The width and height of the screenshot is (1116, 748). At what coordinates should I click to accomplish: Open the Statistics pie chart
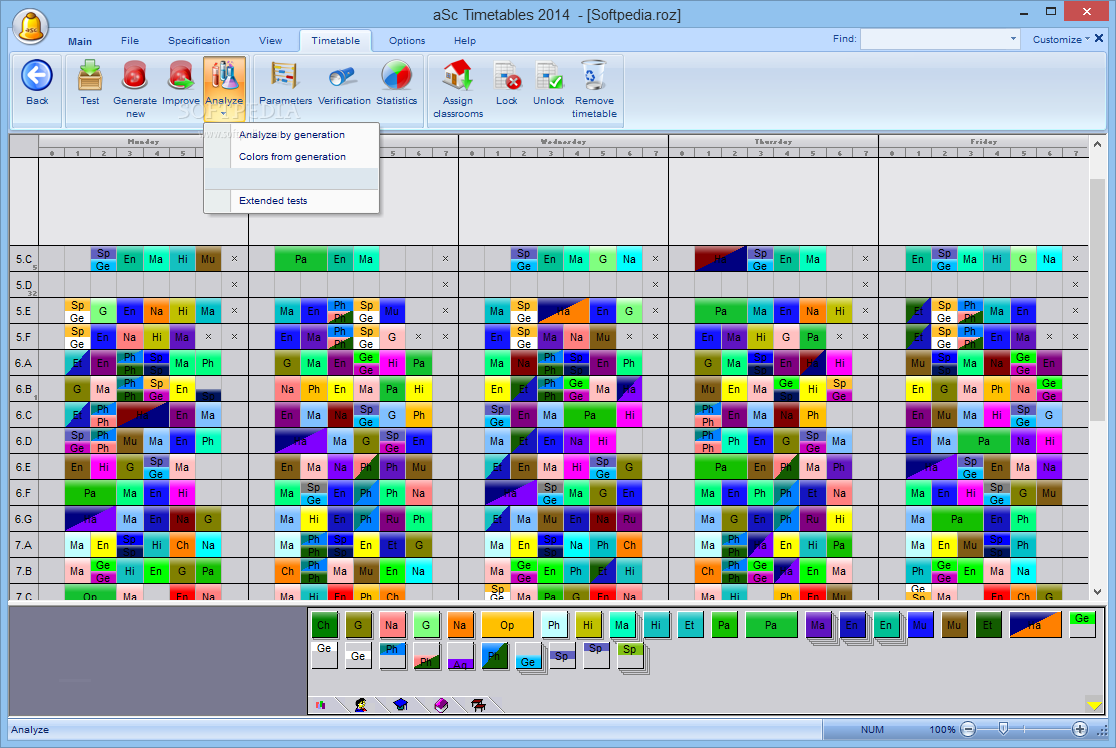[x=396, y=83]
